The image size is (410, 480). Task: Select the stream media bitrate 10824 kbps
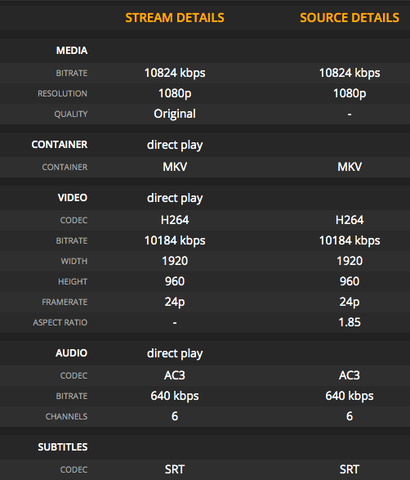click(x=175, y=73)
